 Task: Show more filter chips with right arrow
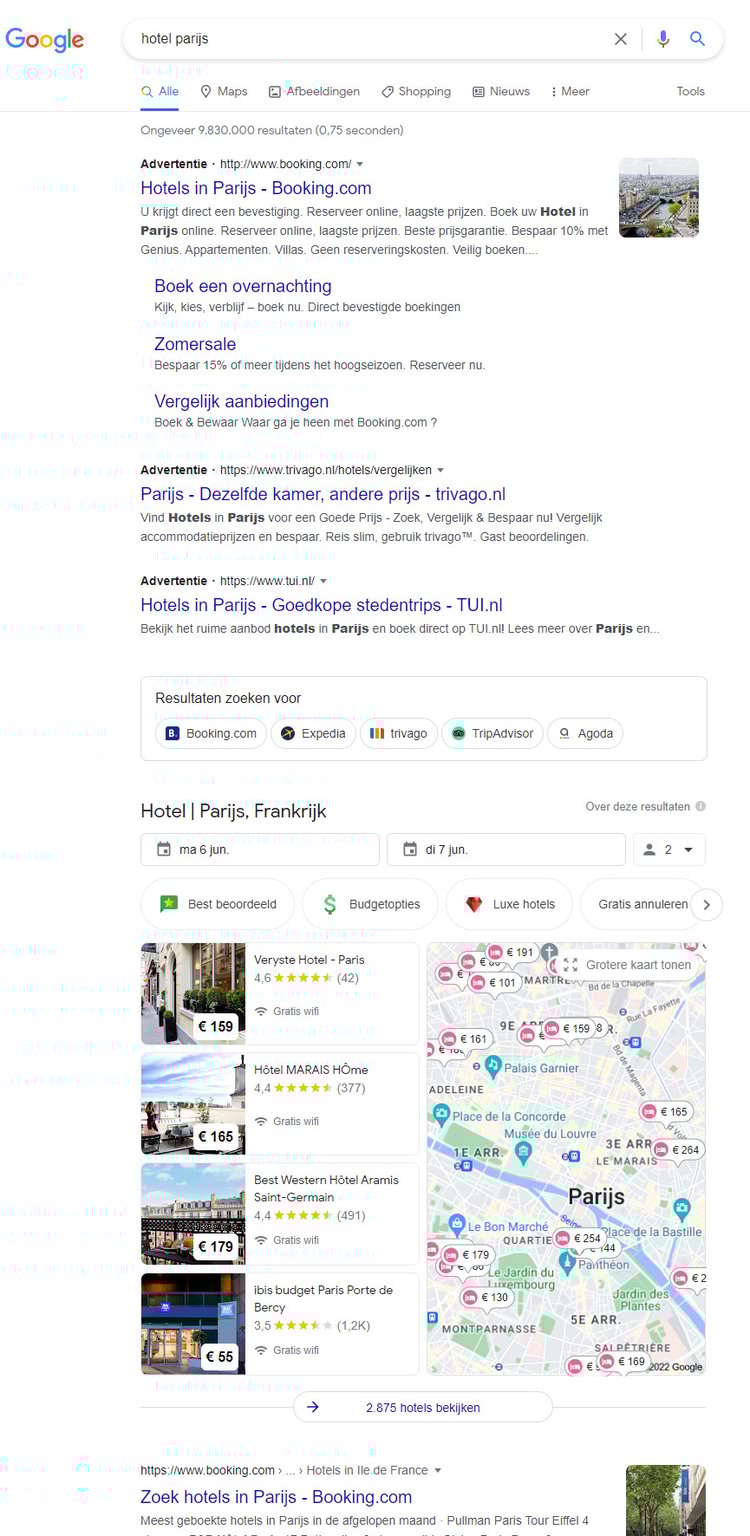tap(706, 905)
